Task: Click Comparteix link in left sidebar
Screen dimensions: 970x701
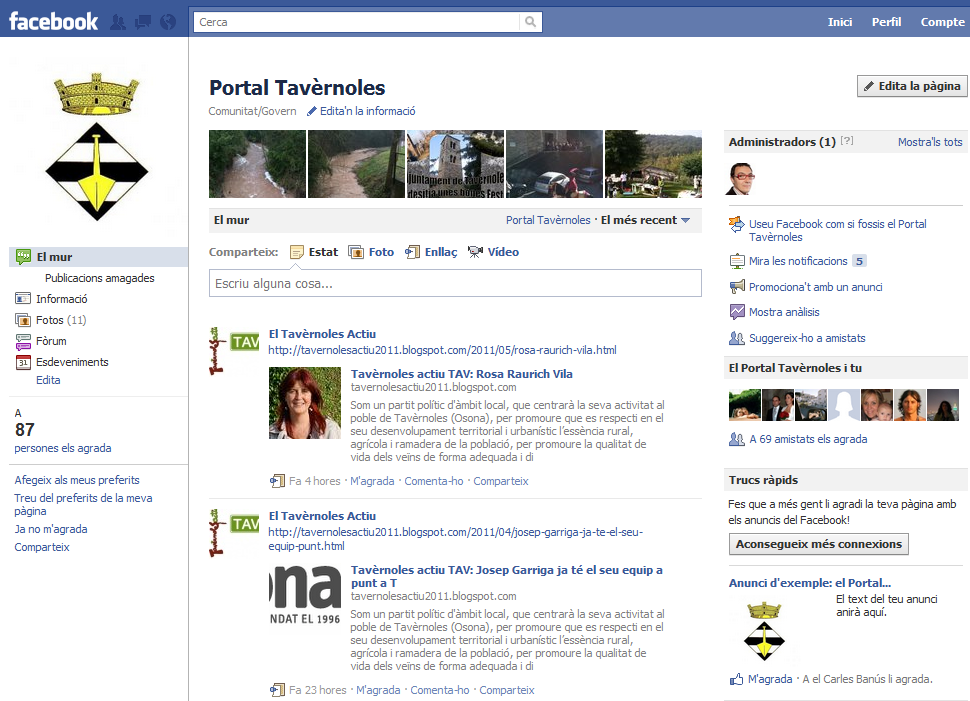Action: [x=41, y=547]
